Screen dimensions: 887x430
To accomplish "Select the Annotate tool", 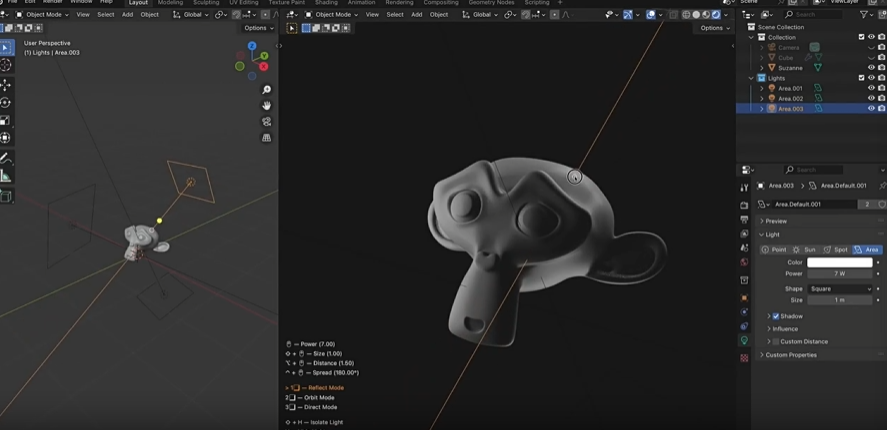I will 6,158.
